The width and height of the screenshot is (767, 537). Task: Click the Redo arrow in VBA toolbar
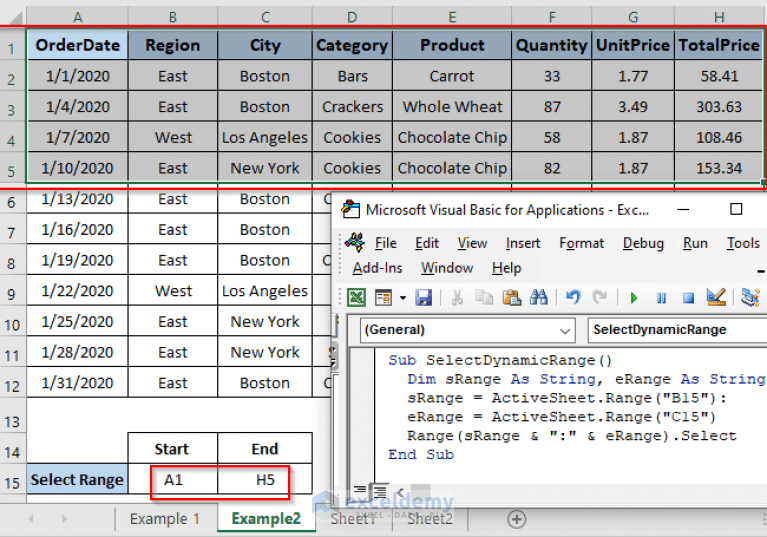click(x=599, y=297)
